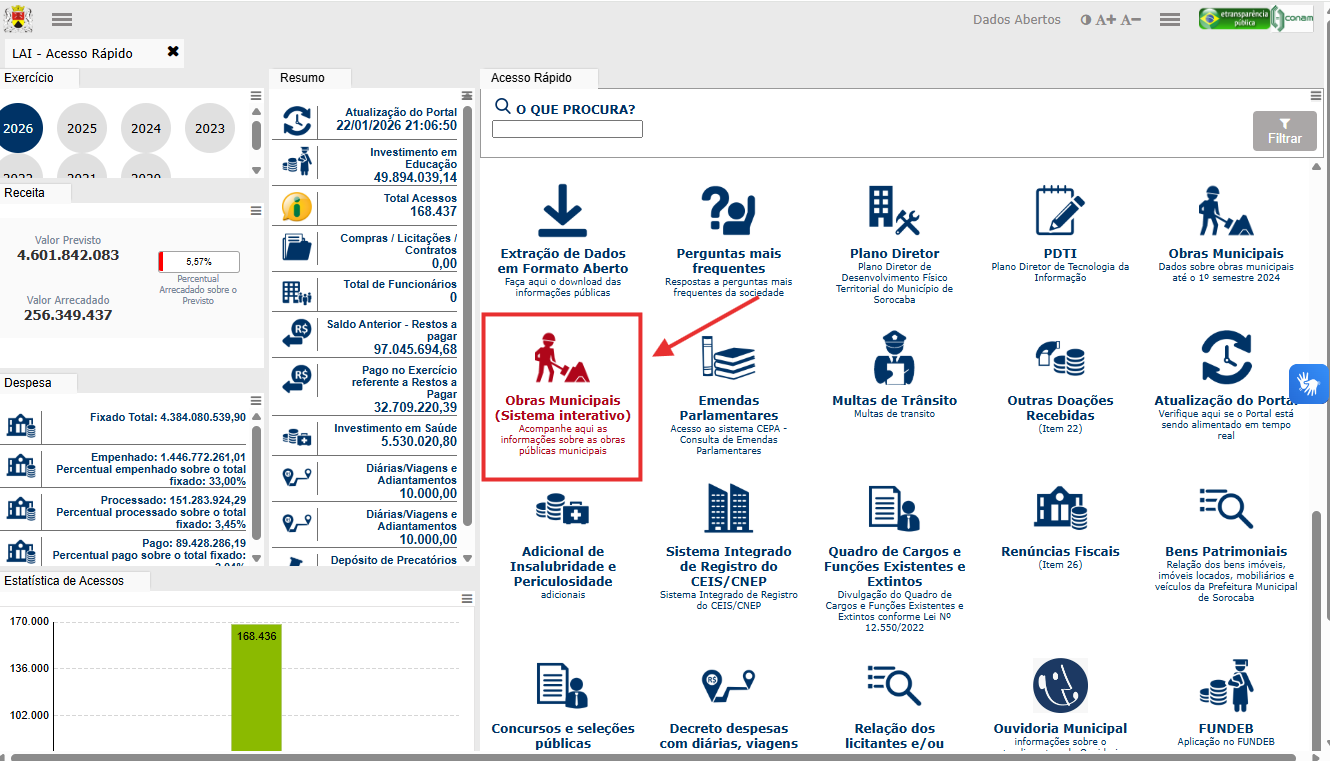Click the Emendas Parlamentares books icon
The width and height of the screenshot is (1330, 761).
[728, 358]
